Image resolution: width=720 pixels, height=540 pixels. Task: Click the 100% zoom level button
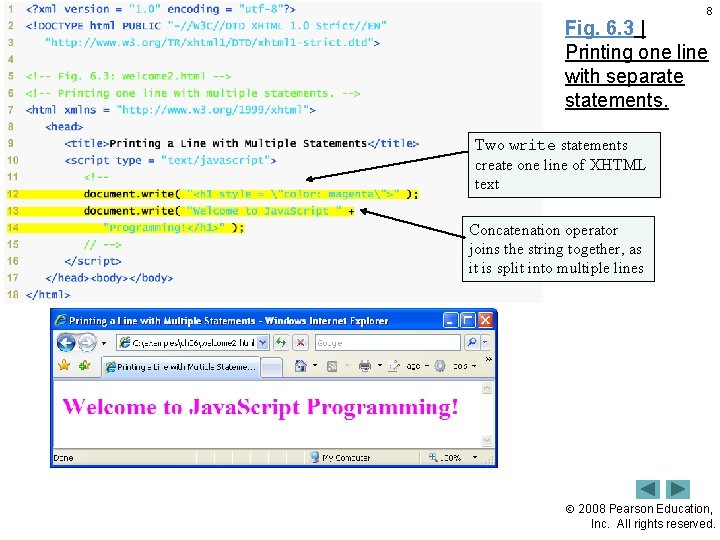(x=445, y=457)
